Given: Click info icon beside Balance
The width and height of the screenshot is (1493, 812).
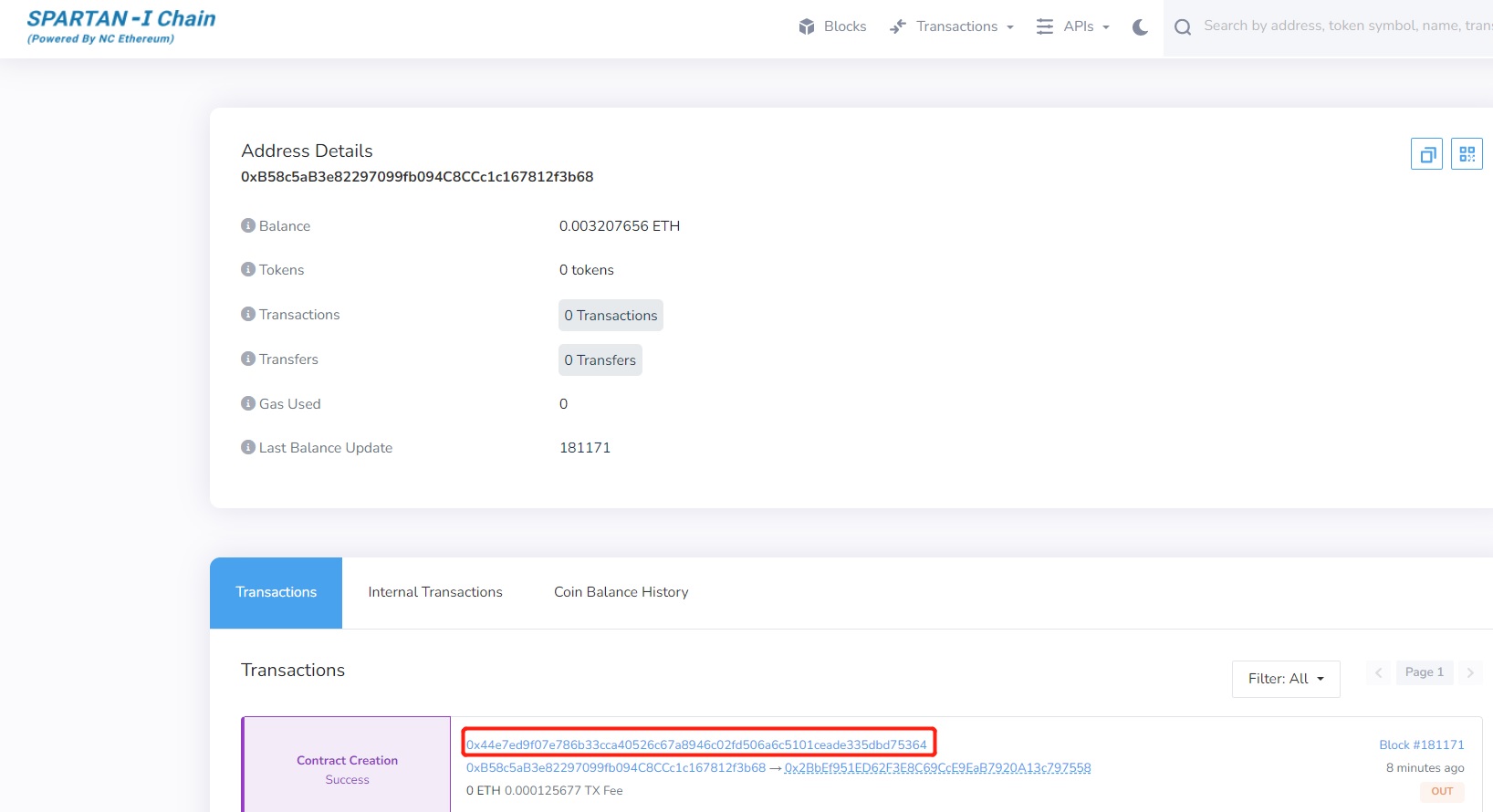Looking at the screenshot, I should tap(248, 225).
